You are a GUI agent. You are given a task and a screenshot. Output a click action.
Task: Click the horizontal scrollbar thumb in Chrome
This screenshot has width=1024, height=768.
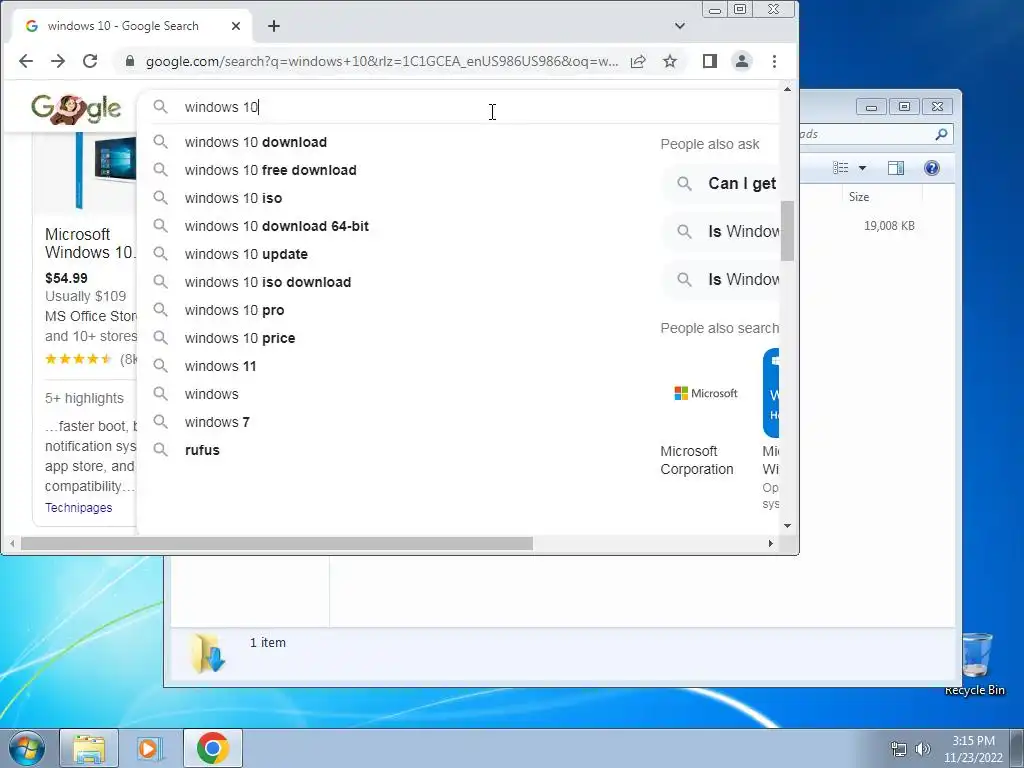277,543
